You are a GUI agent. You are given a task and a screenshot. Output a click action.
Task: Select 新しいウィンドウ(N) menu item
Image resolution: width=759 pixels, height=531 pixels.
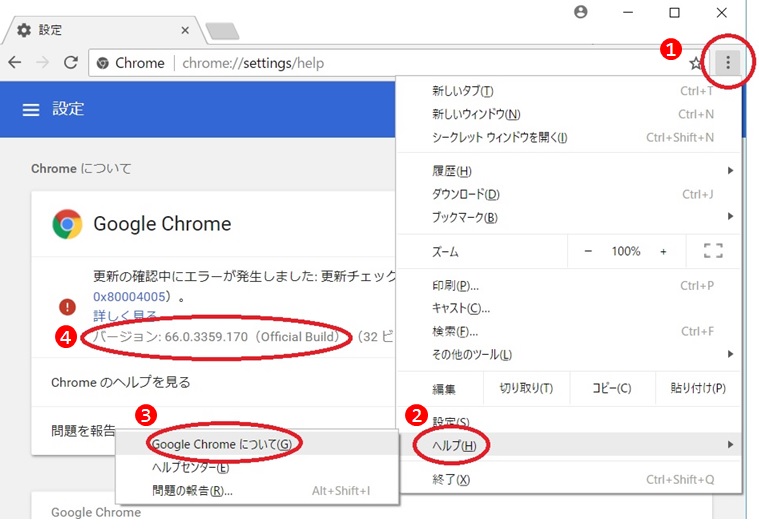569,114
